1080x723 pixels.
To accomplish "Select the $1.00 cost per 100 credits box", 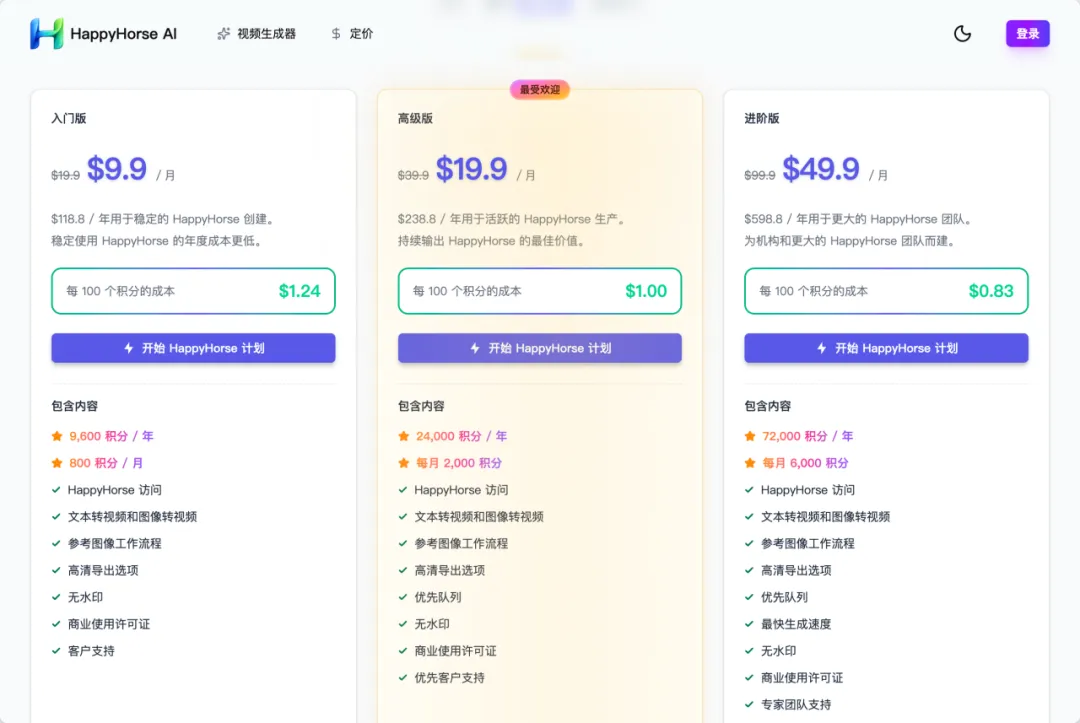I will (540, 291).
